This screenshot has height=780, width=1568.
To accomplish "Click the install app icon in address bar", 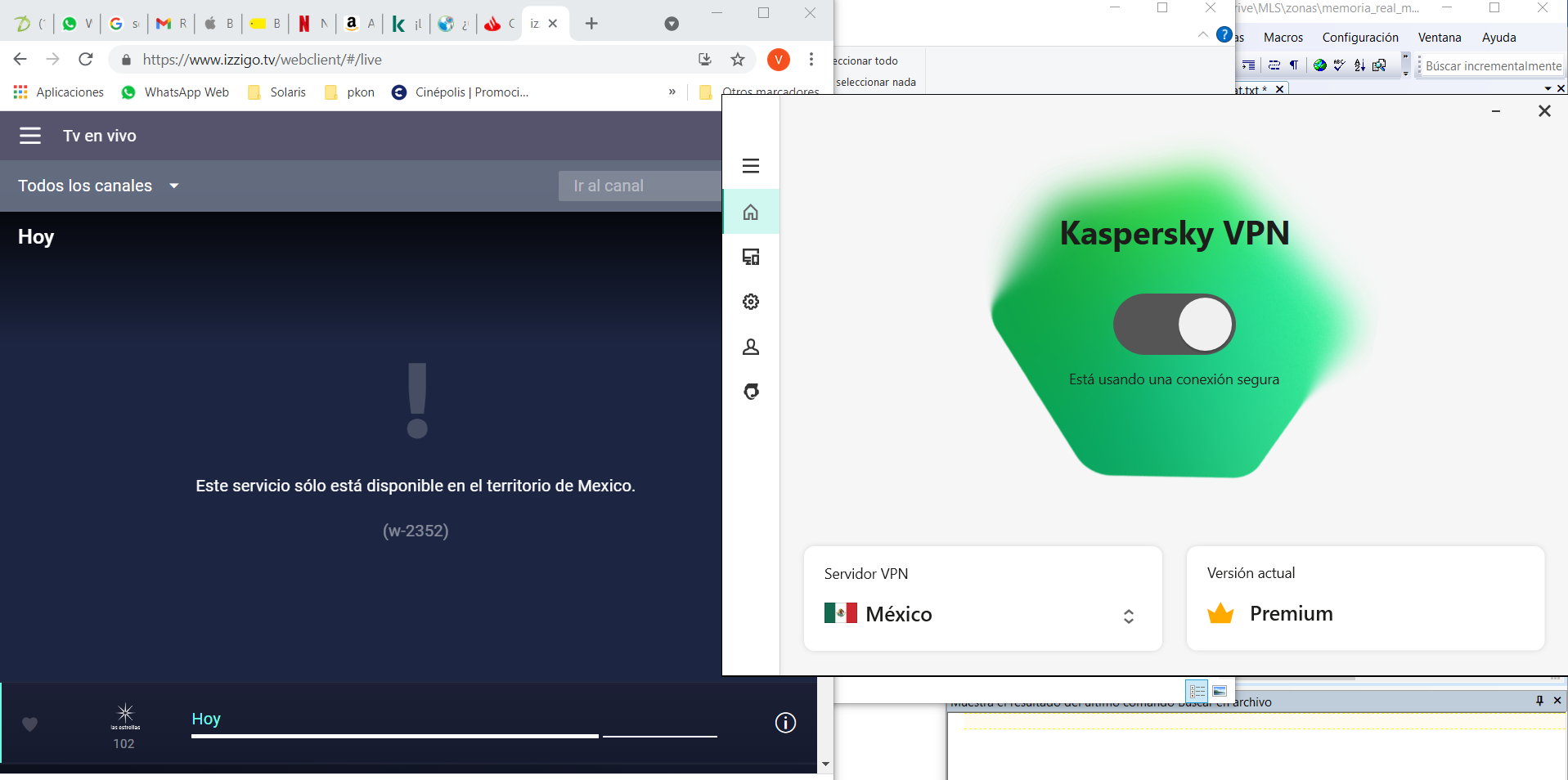I will pyautogui.click(x=705, y=59).
